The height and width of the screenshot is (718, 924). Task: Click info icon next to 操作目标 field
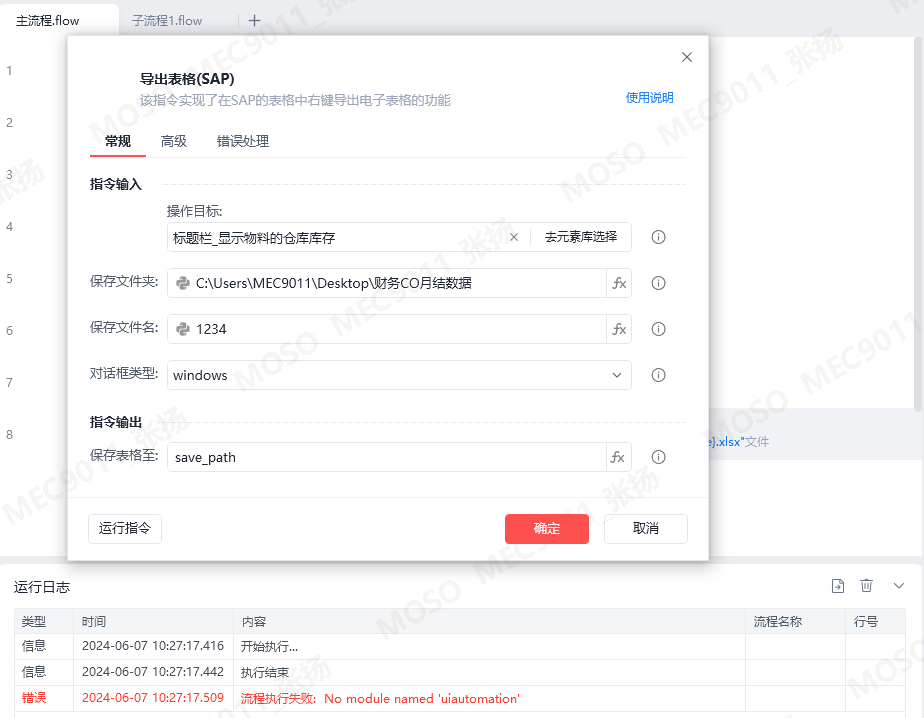(658, 237)
